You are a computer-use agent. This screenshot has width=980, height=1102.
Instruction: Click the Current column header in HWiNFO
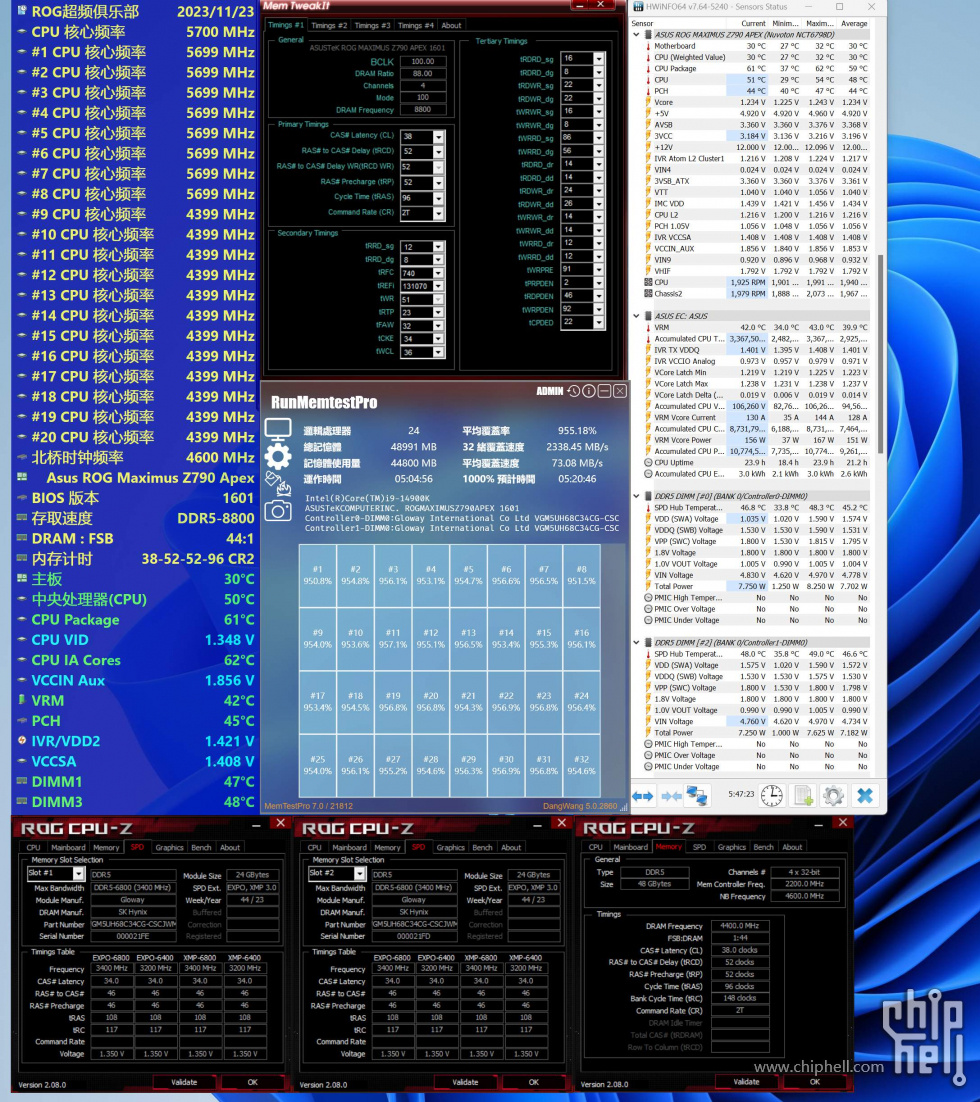pyautogui.click(x=753, y=24)
